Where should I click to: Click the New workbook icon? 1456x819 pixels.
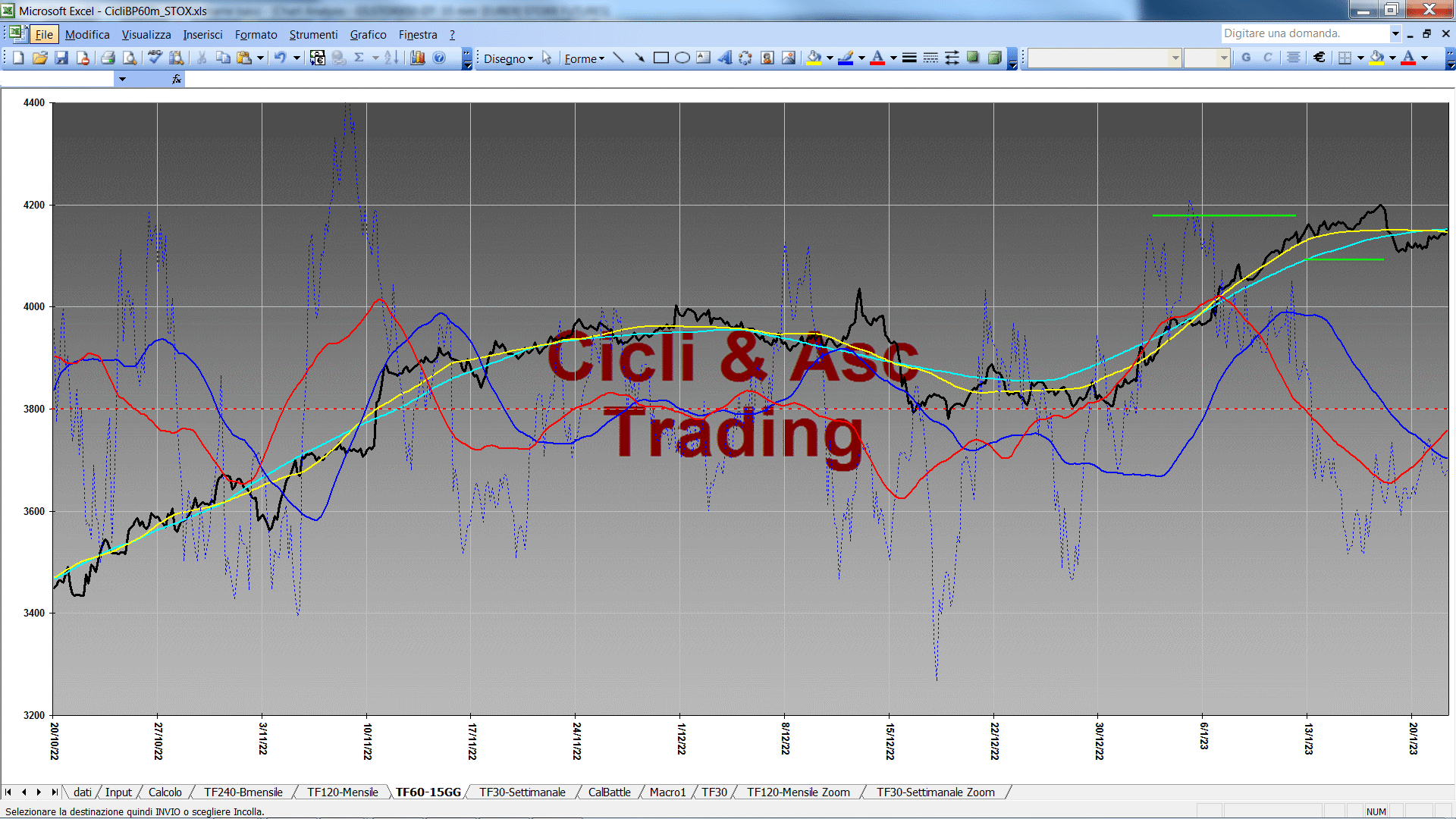[18, 58]
